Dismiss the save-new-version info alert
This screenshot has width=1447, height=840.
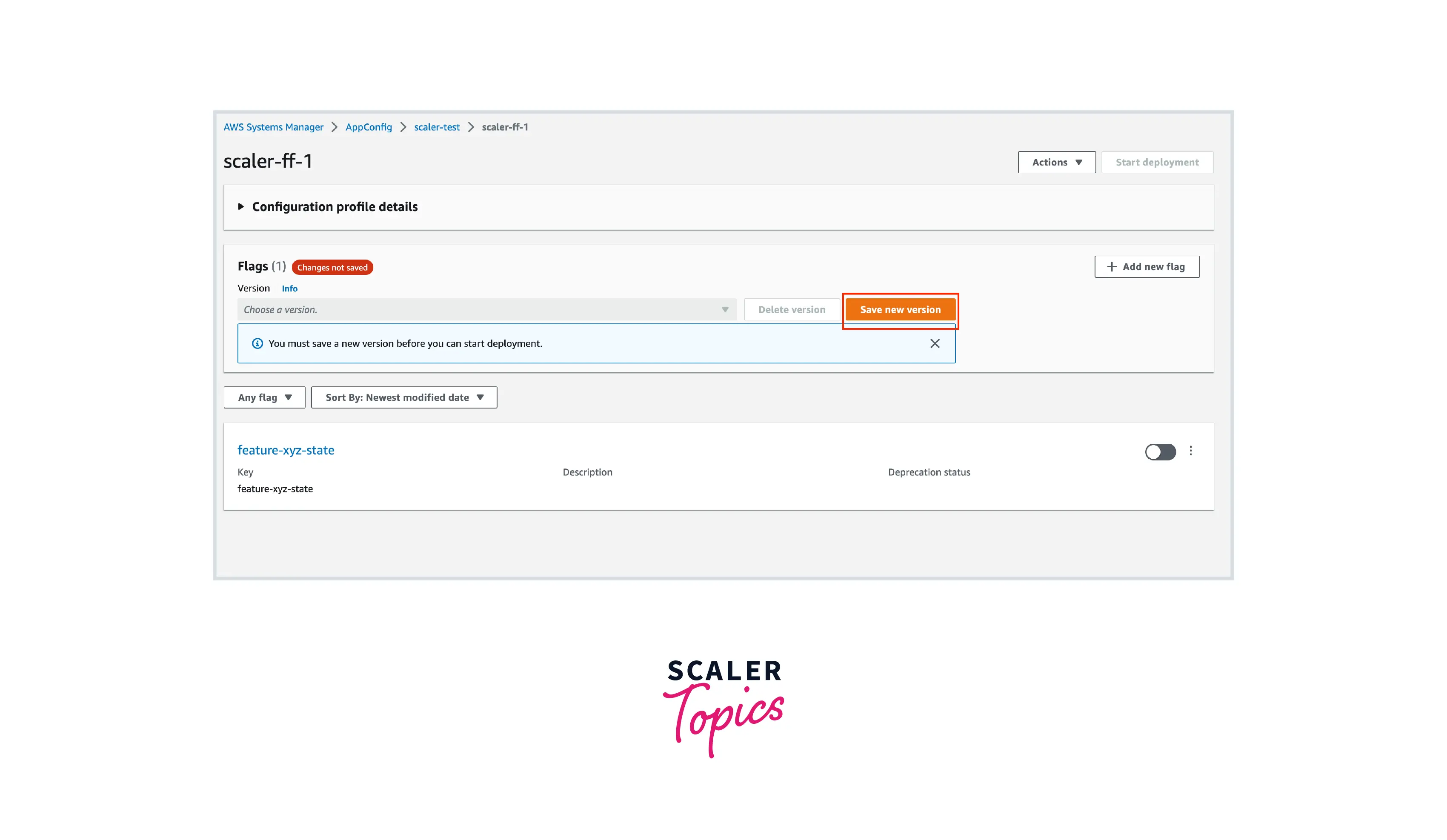pos(935,343)
